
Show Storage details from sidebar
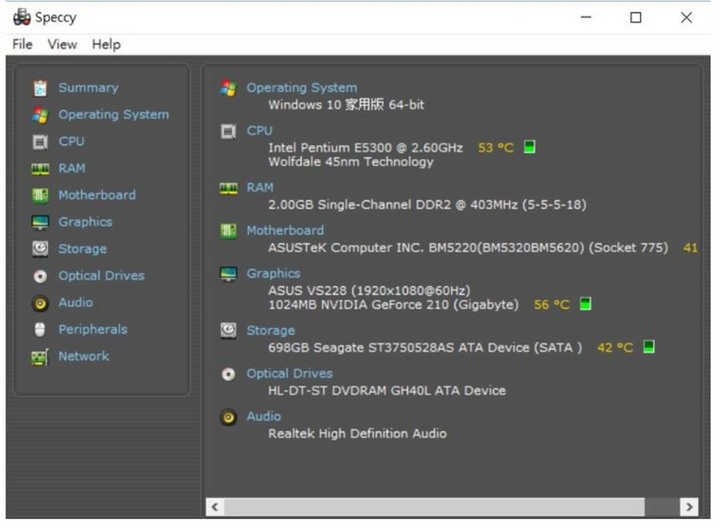coord(82,249)
